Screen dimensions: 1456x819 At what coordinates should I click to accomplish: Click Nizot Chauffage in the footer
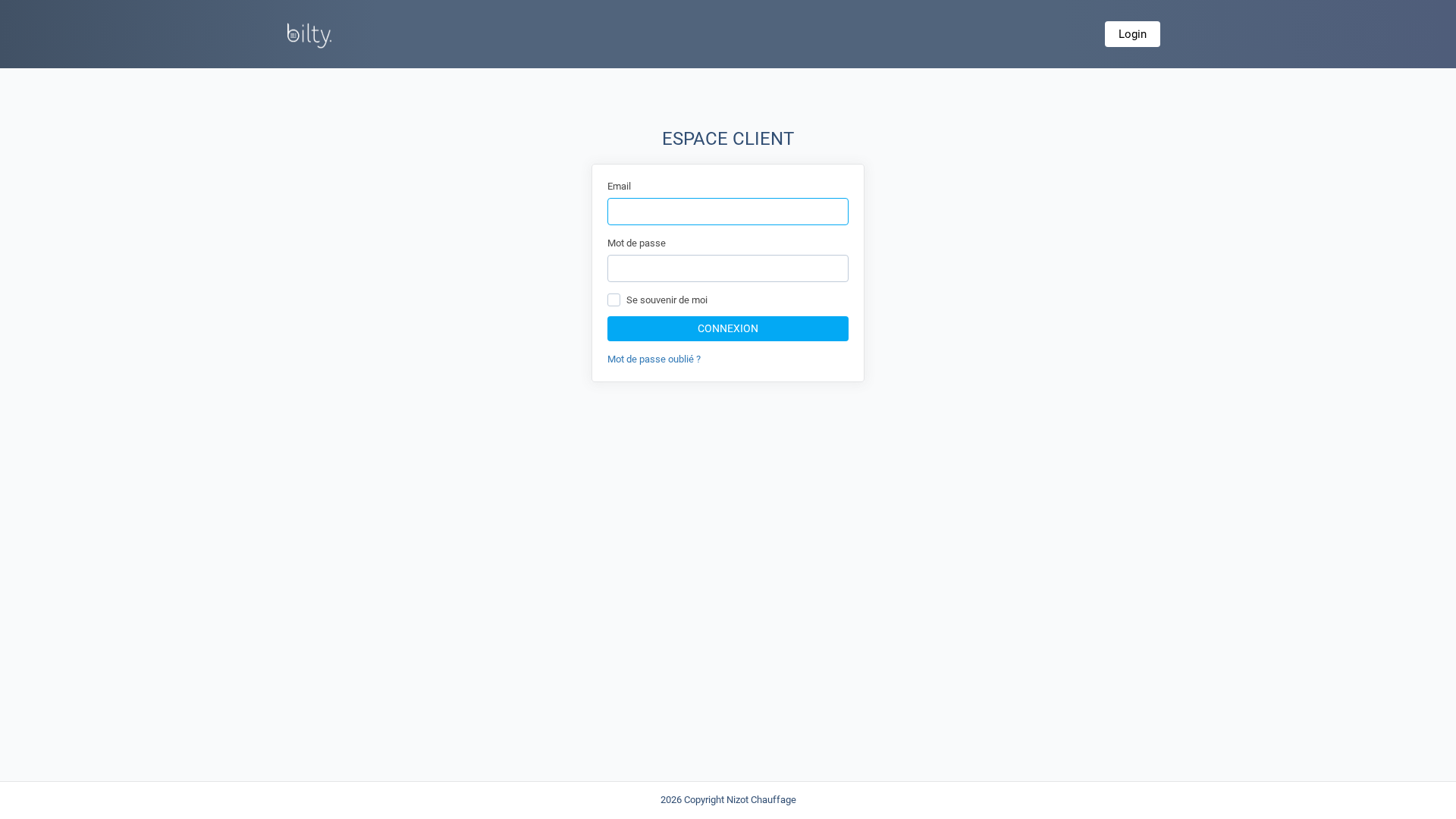click(761, 800)
